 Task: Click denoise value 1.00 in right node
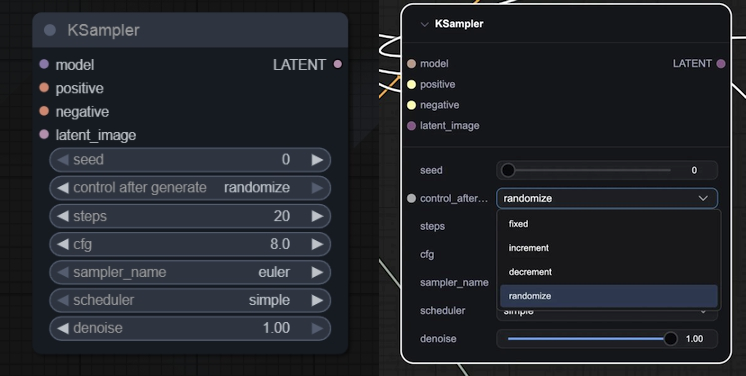(694, 338)
